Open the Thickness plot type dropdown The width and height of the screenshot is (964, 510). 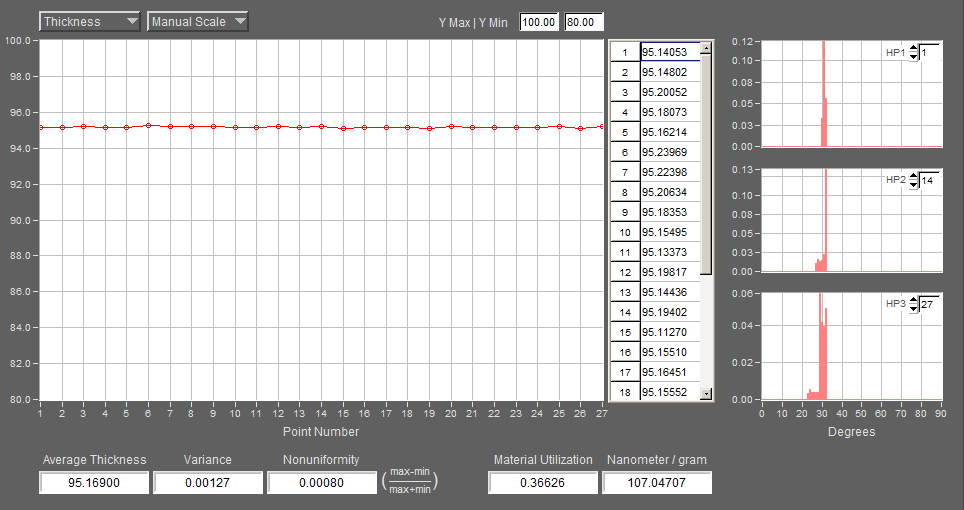tap(90, 22)
